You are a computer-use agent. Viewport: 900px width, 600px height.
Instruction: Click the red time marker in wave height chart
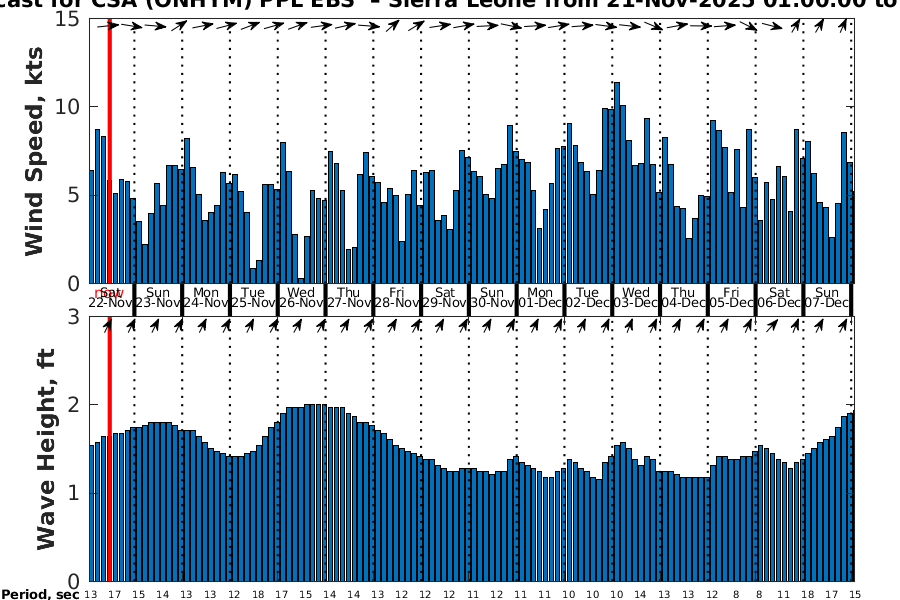pyautogui.click(x=109, y=450)
